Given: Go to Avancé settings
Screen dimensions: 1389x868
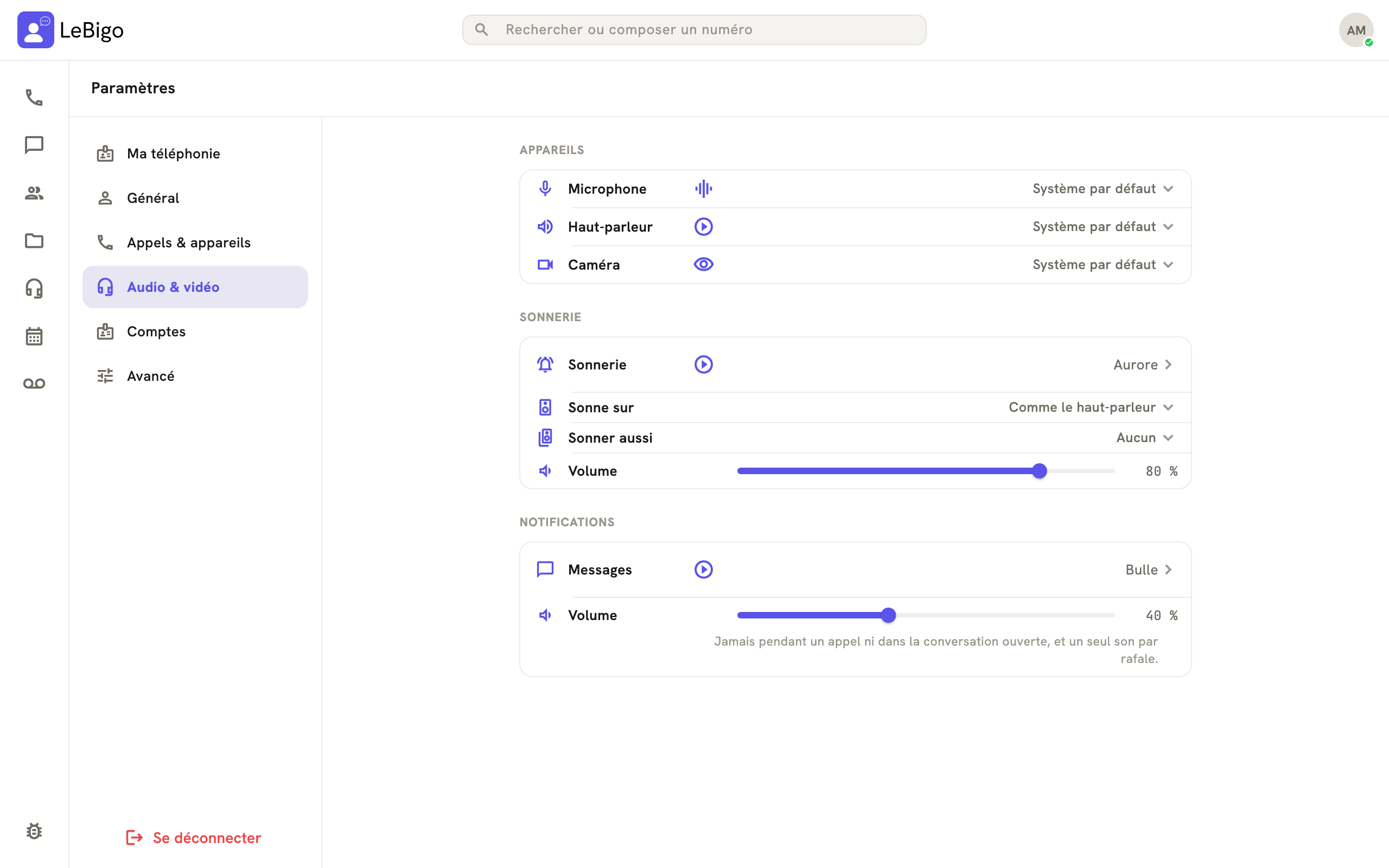Looking at the screenshot, I should point(195,376).
